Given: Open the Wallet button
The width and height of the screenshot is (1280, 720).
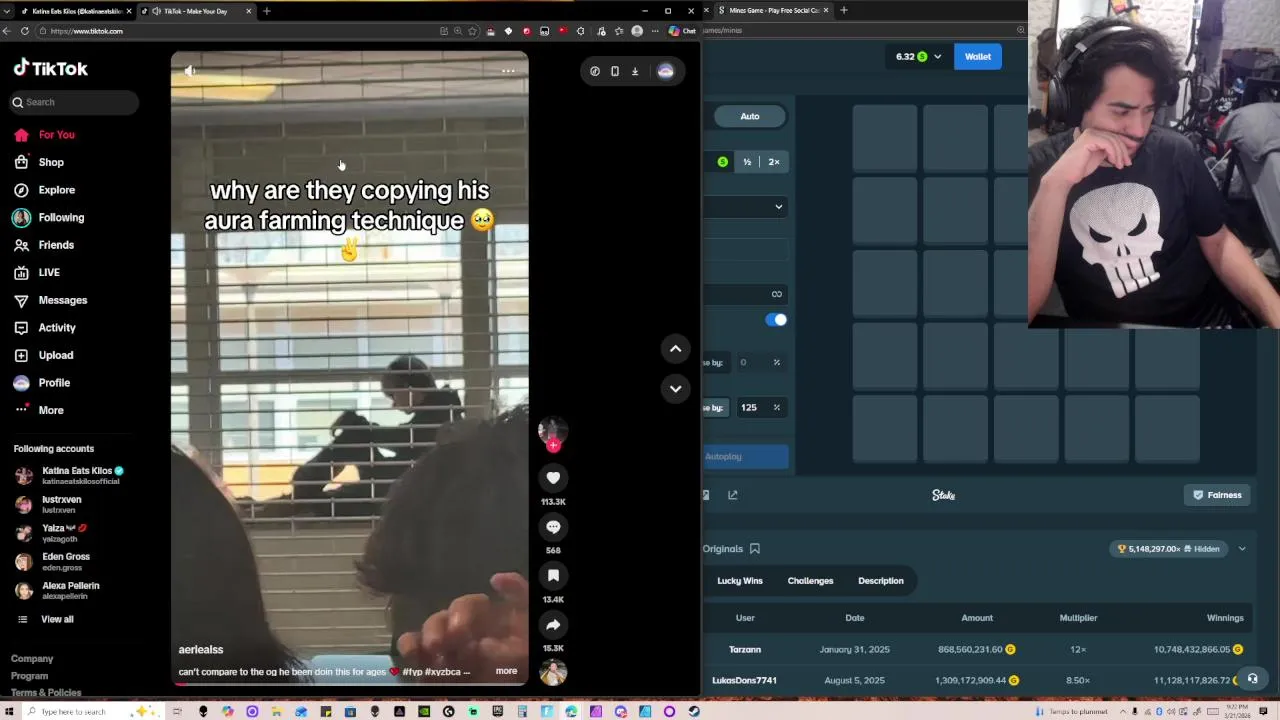Looking at the screenshot, I should [x=978, y=57].
